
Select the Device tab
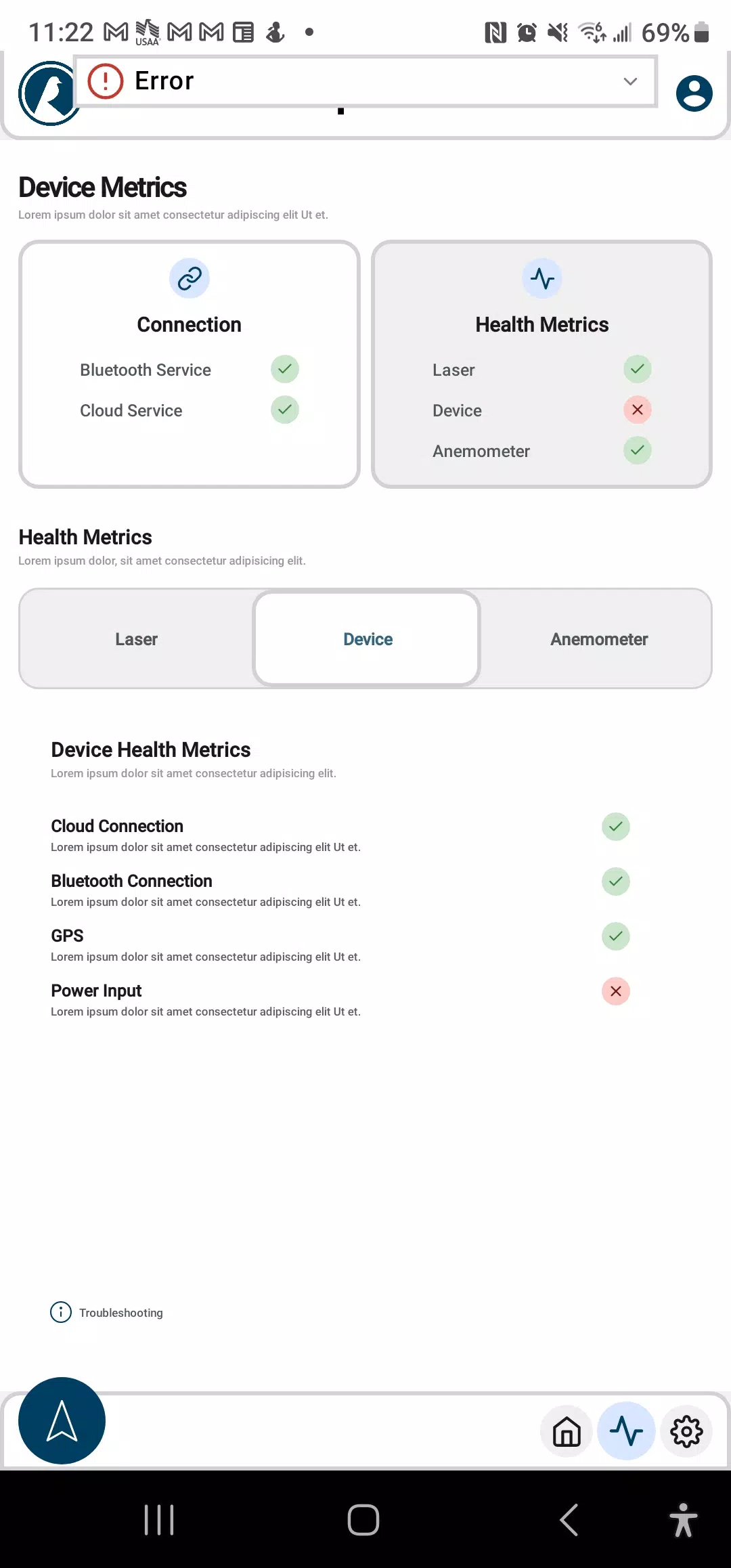point(367,639)
